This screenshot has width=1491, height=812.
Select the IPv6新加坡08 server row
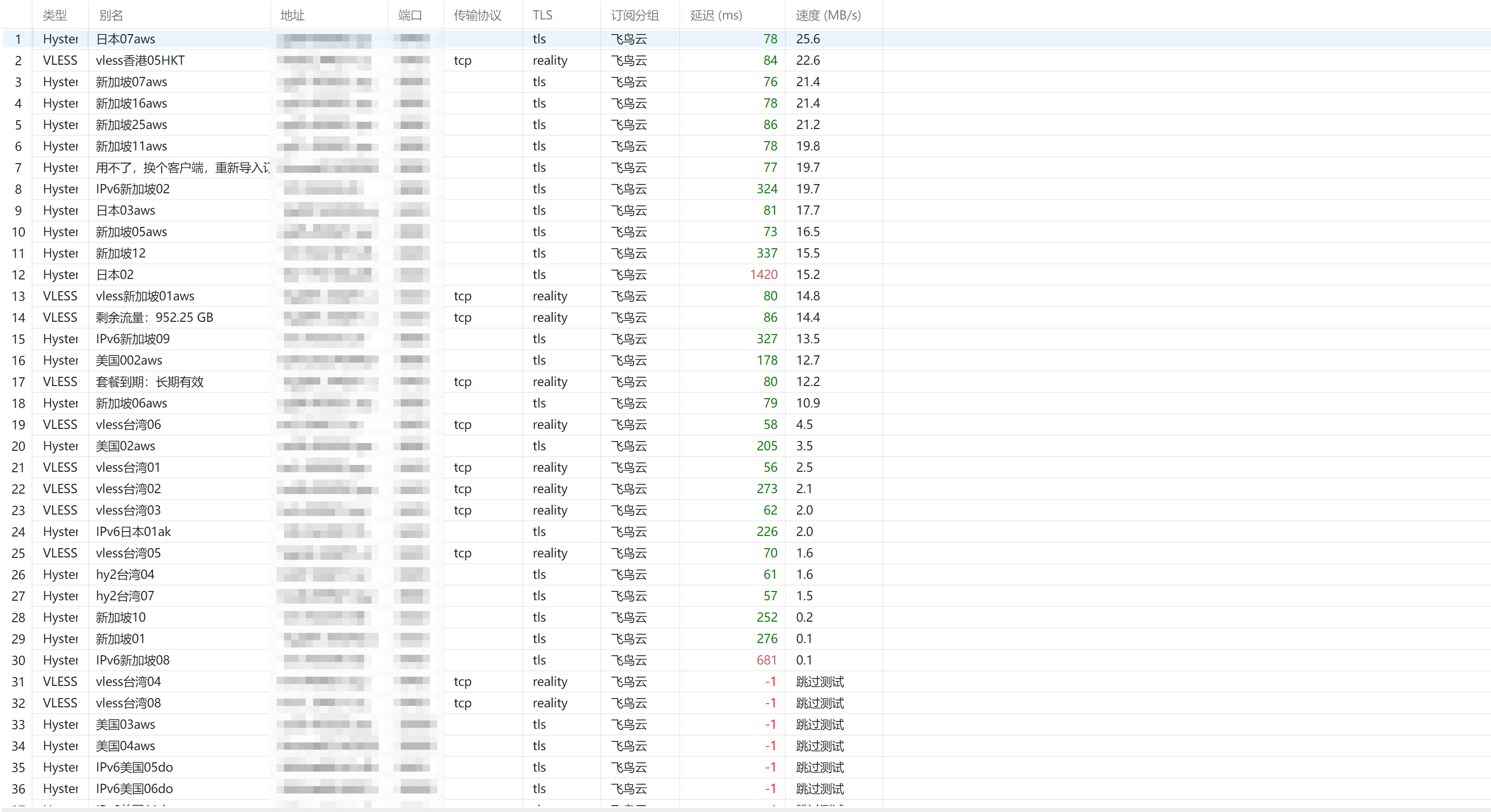pyautogui.click(x=745, y=660)
